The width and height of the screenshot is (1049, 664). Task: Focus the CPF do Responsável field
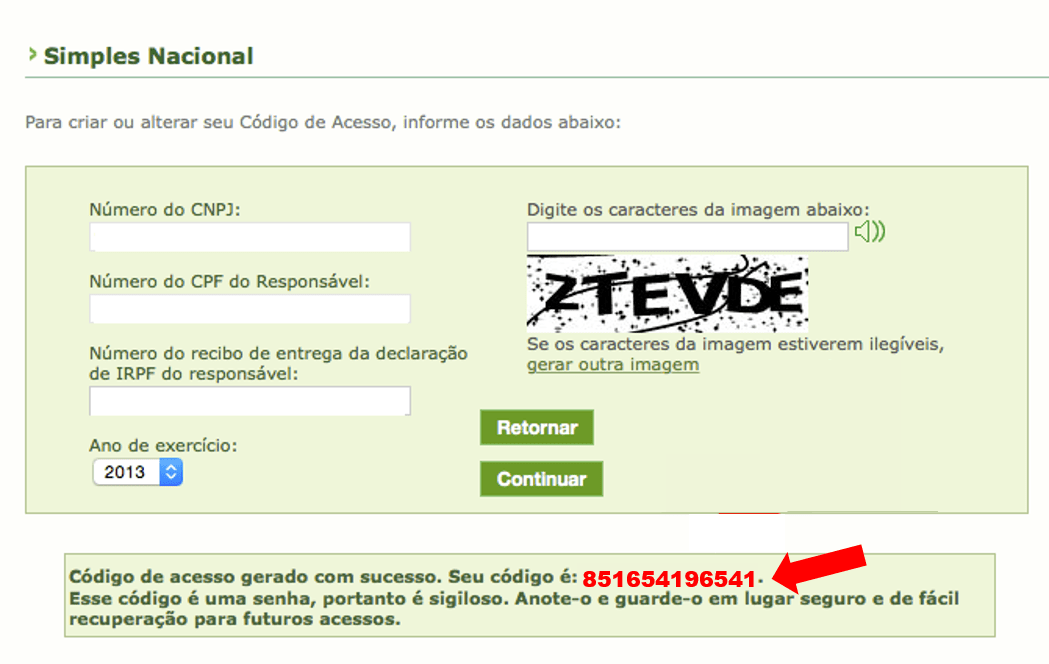click(250, 309)
